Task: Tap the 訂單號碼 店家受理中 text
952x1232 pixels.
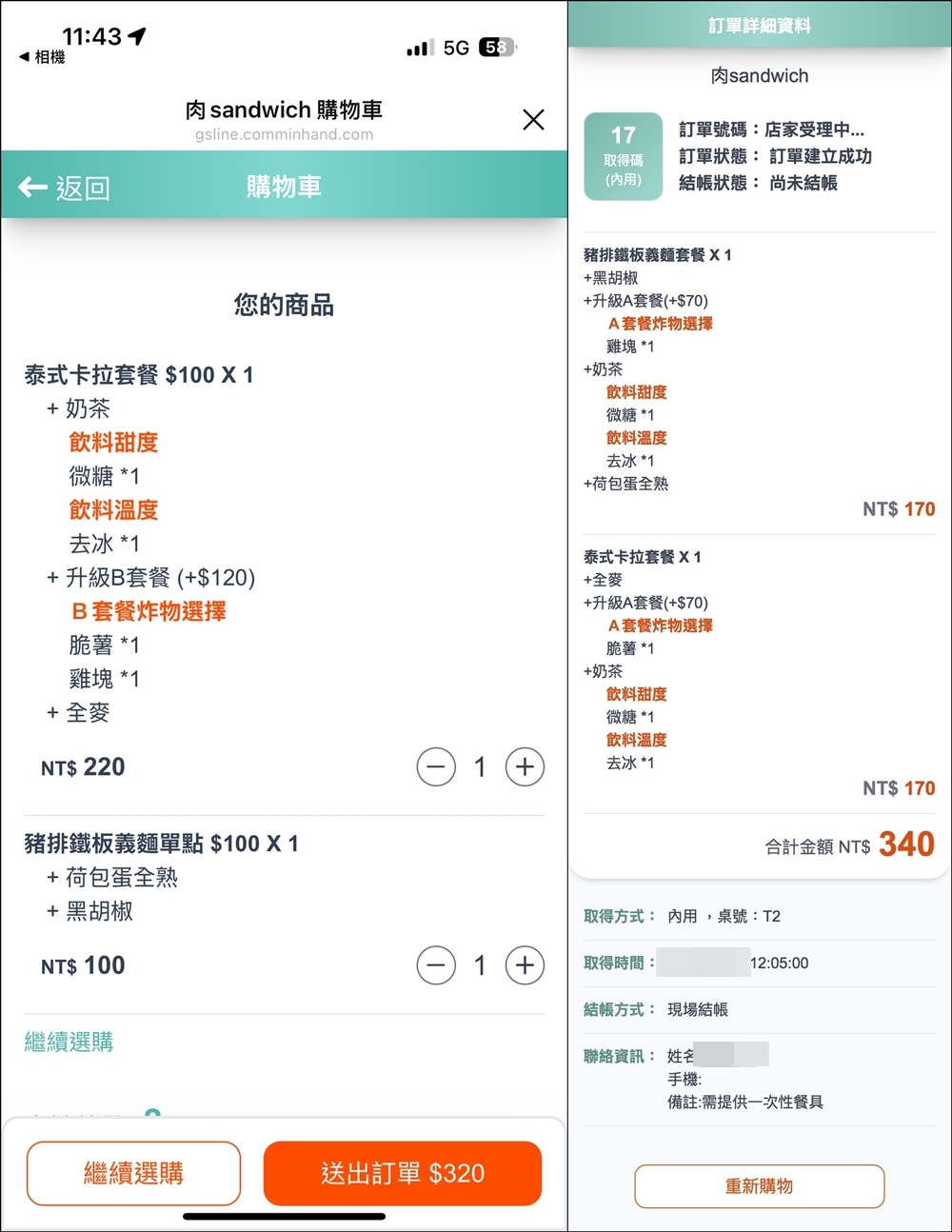Action: click(771, 129)
